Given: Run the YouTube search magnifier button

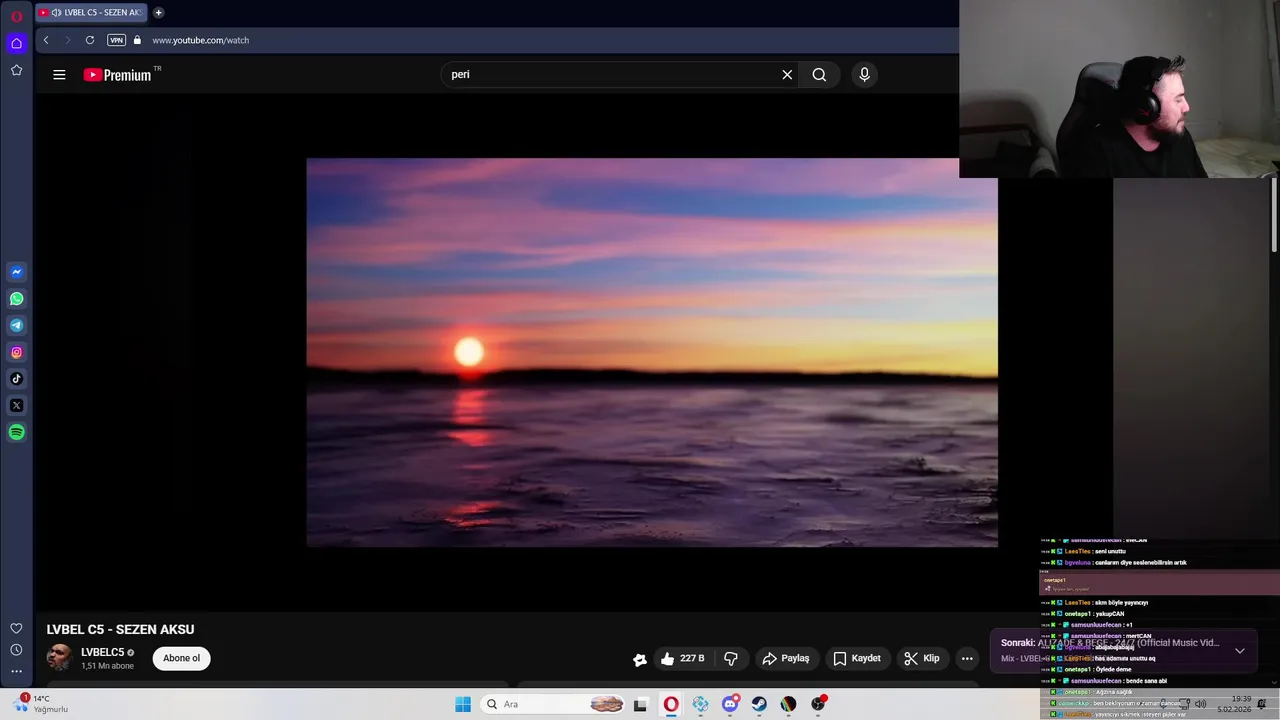Looking at the screenshot, I should (x=819, y=74).
